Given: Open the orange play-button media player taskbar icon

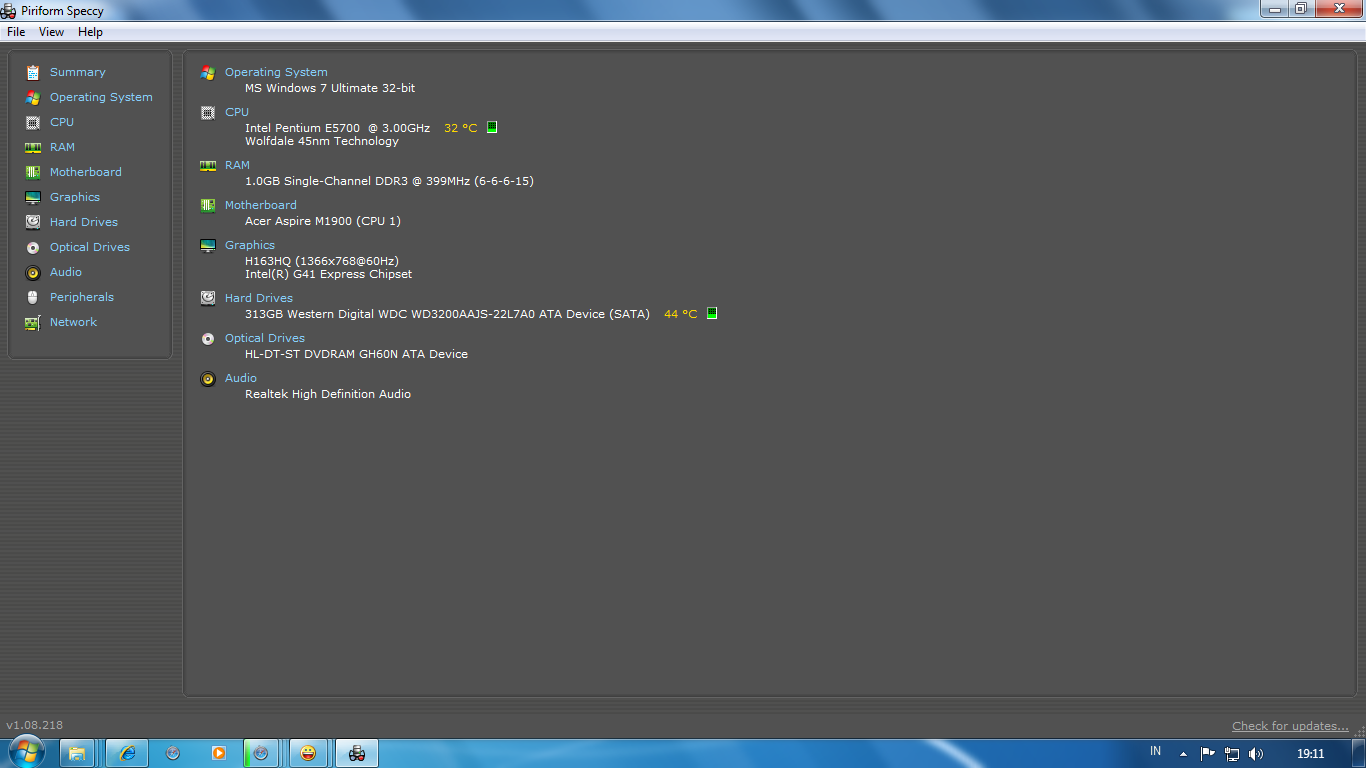Looking at the screenshot, I should (x=219, y=753).
